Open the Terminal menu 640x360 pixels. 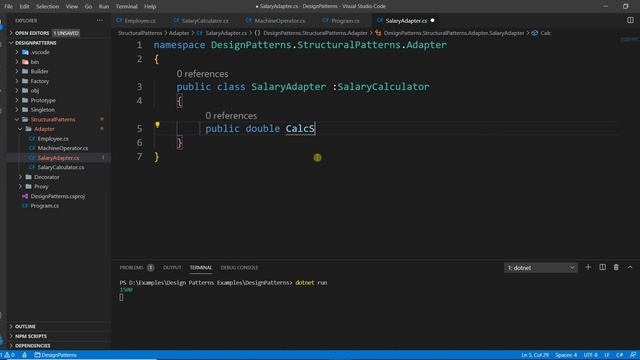[127, 7]
